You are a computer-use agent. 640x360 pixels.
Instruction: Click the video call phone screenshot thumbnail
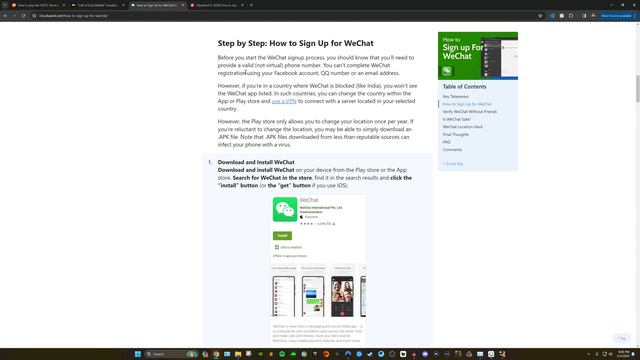tap(342, 296)
